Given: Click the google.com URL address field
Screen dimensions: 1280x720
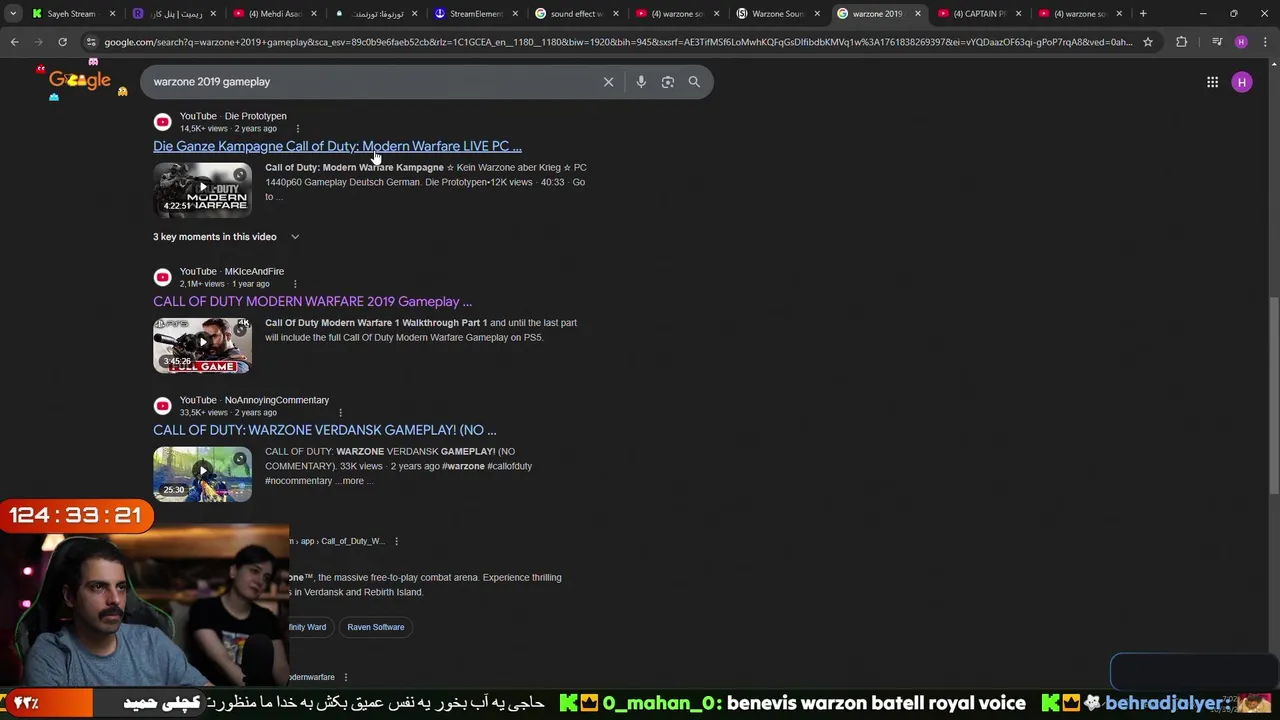Looking at the screenshot, I should click(x=618, y=42).
